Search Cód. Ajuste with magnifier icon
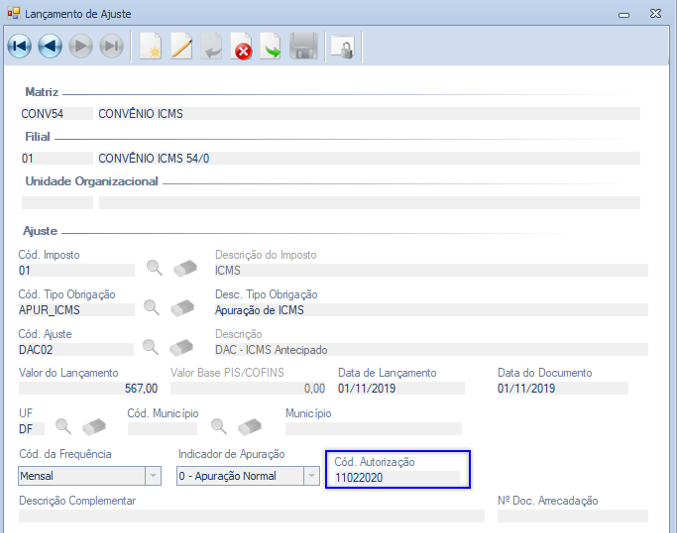The width and height of the screenshot is (677, 533). pos(151,347)
